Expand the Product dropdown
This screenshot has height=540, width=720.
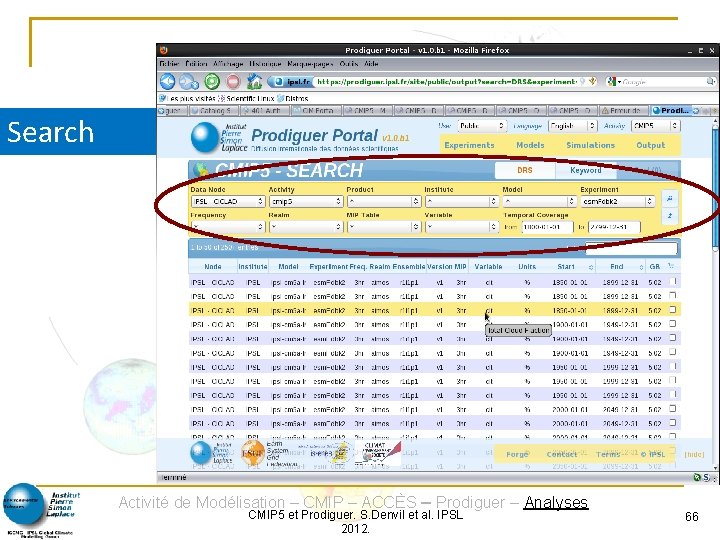384,201
